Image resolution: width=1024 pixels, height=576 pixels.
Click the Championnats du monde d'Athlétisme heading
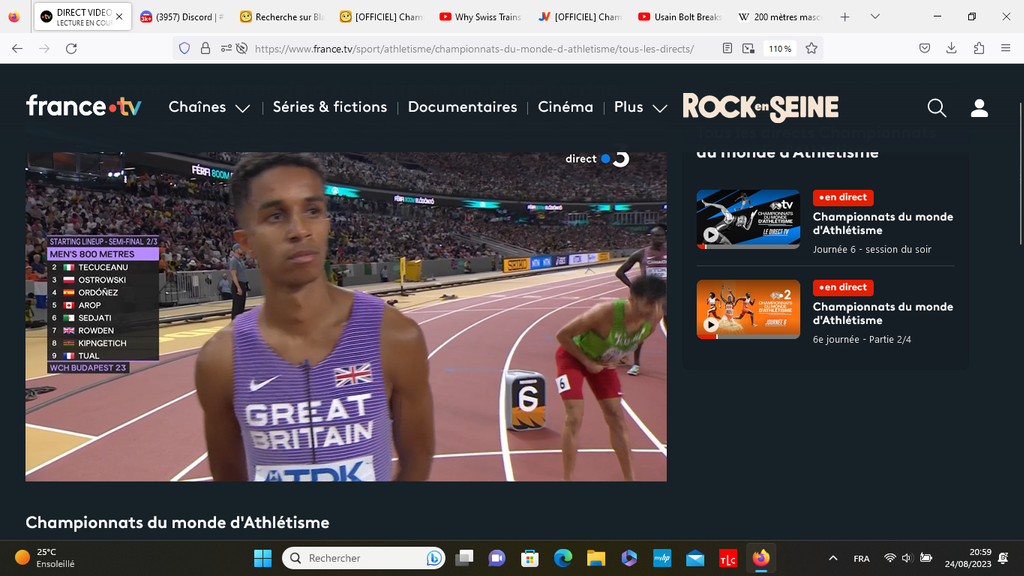pyautogui.click(x=177, y=522)
